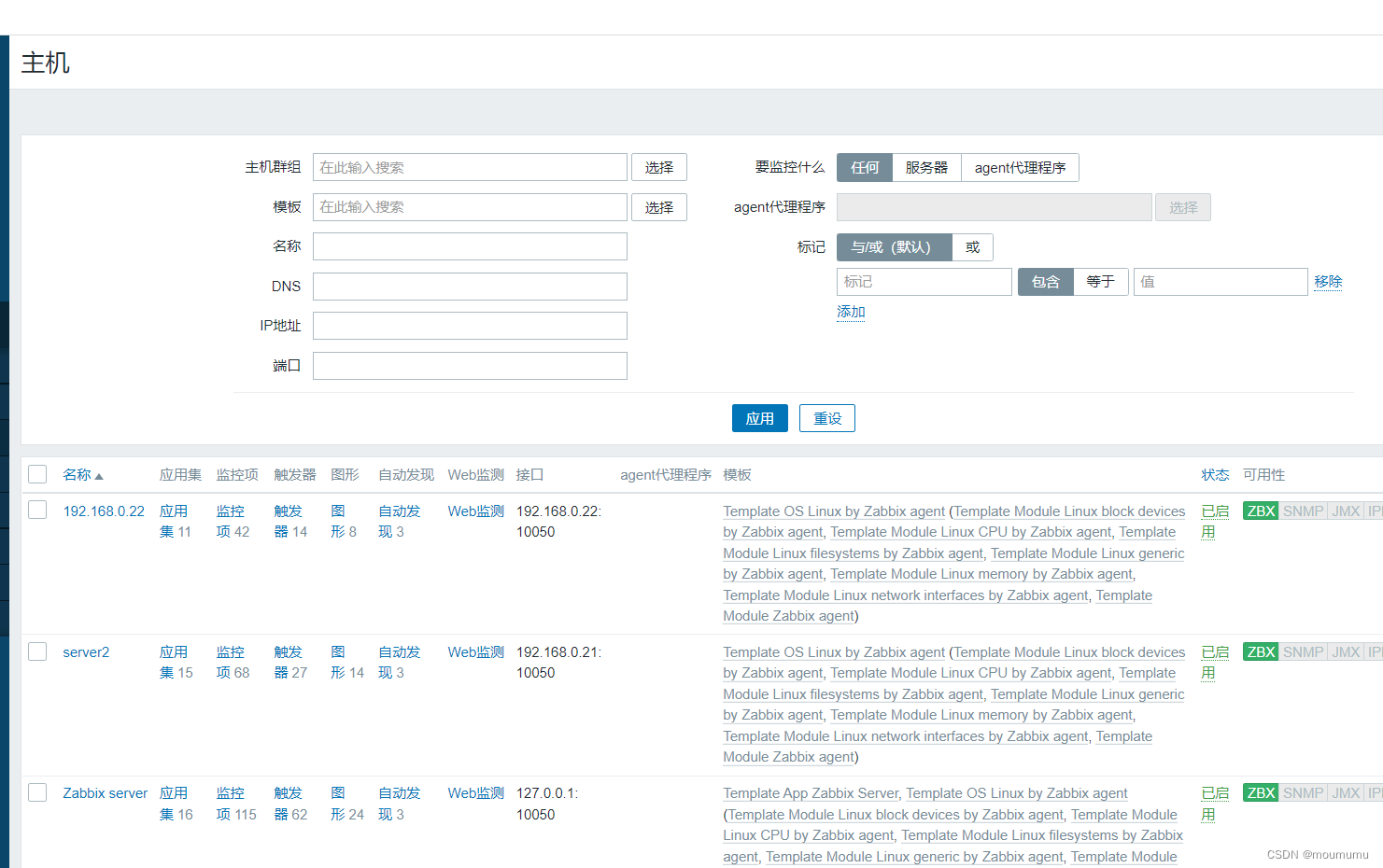Click SNMP badge for 192.168.0.22

point(1303,511)
